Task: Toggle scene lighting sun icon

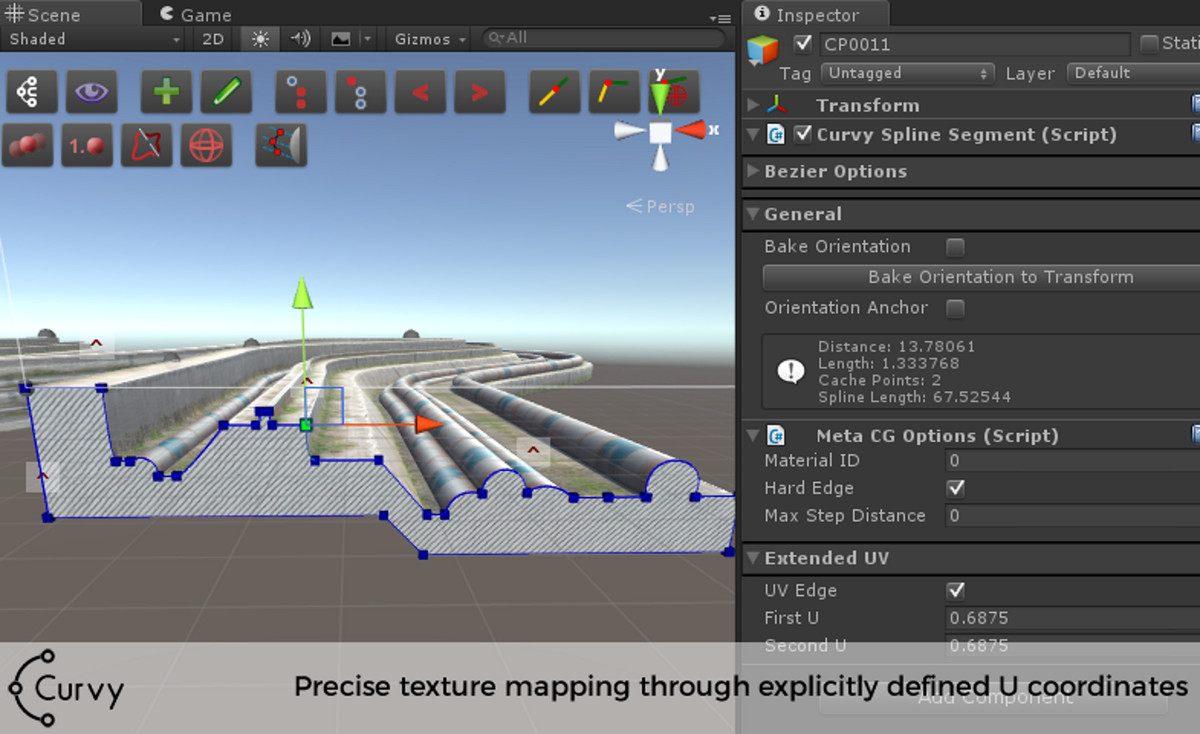Action: 260,39
